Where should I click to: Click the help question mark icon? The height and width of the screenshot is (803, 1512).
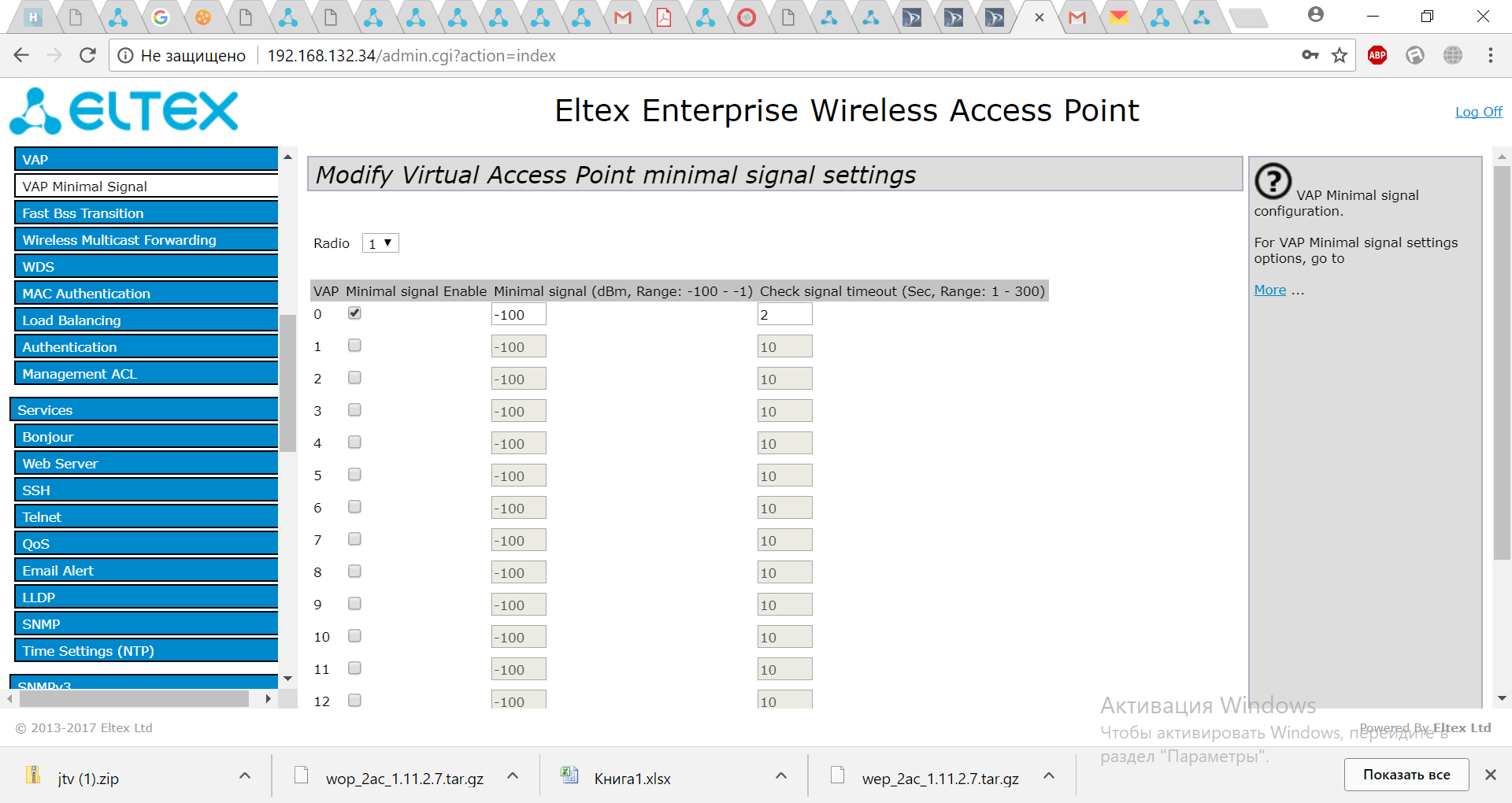[1273, 181]
